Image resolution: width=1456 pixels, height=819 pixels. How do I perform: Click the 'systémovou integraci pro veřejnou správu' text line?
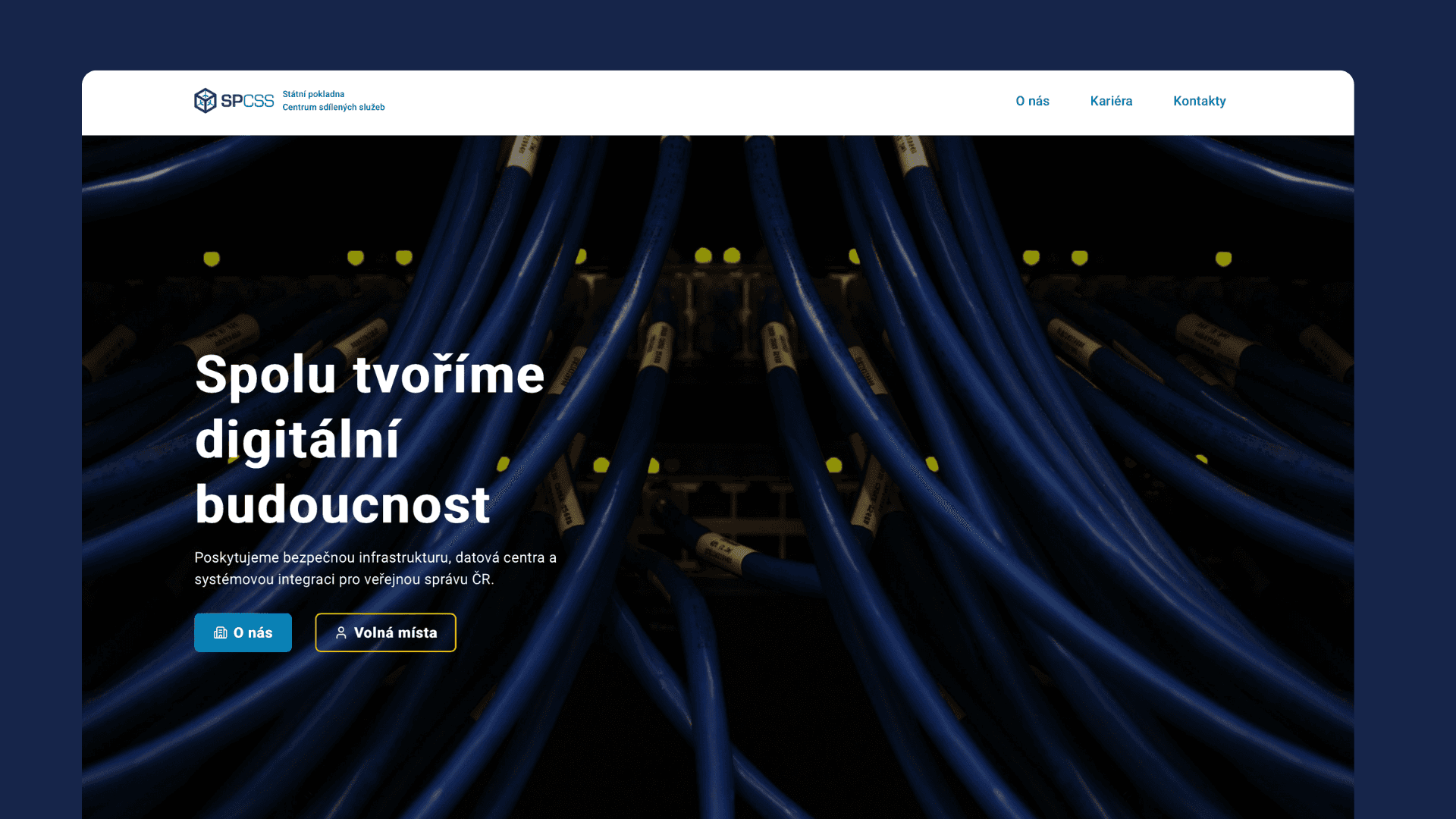(344, 579)
